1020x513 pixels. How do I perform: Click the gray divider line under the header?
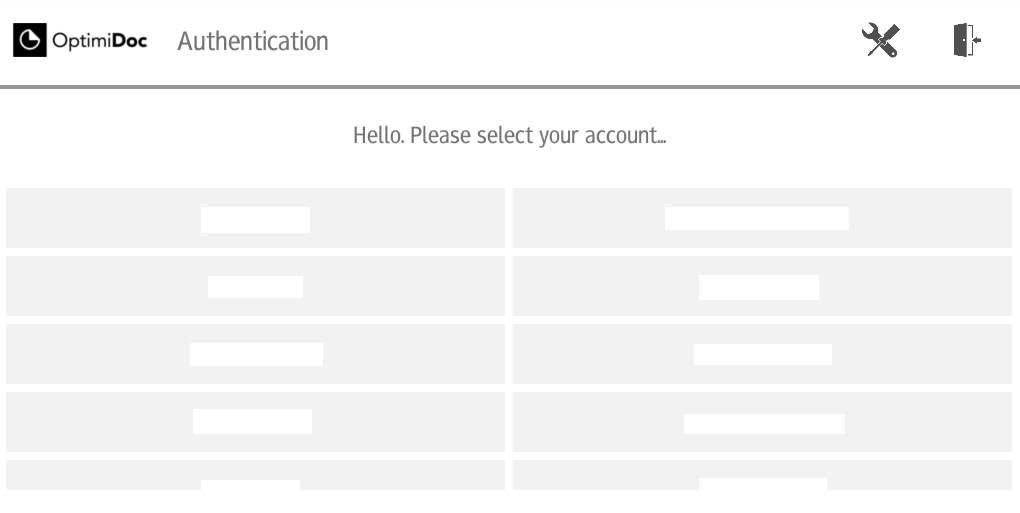510,86
